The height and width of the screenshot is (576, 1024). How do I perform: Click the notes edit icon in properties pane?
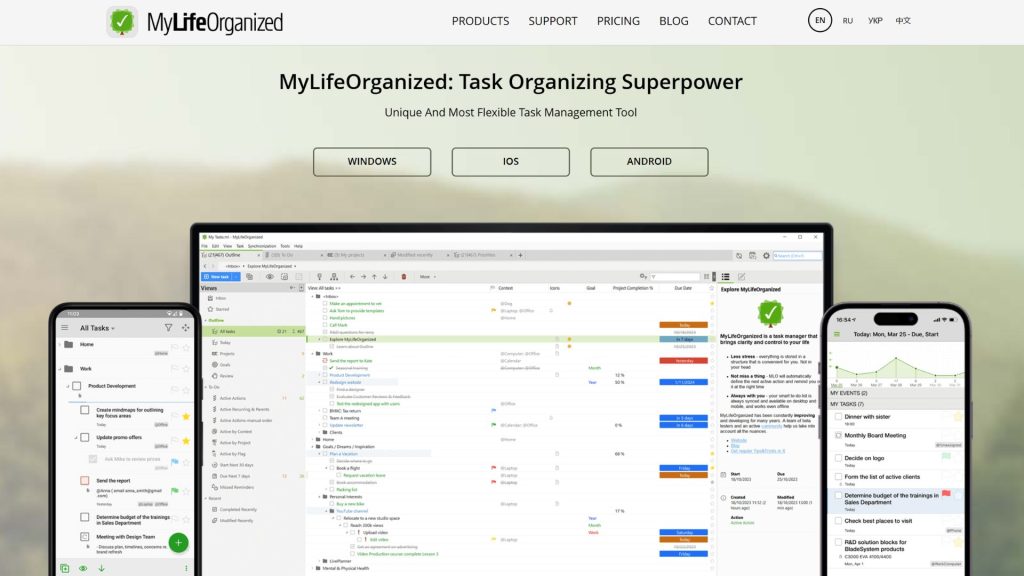click(741, 277)
